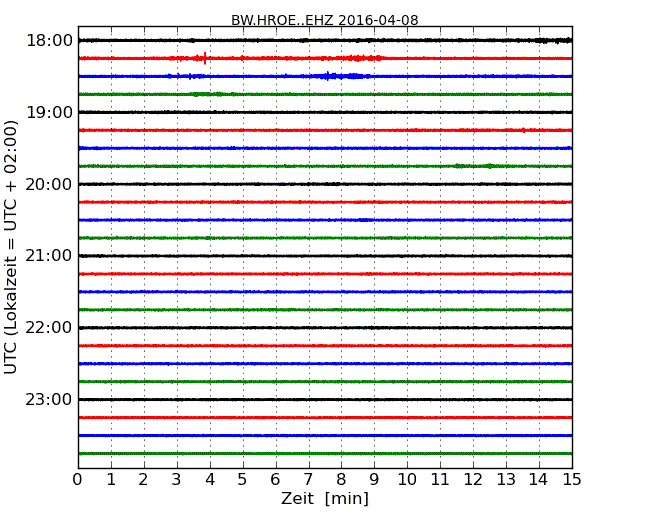Screen dimensions: 650x520
Task: Click the x-axis tick label "6"
Action: click(275, 480)
